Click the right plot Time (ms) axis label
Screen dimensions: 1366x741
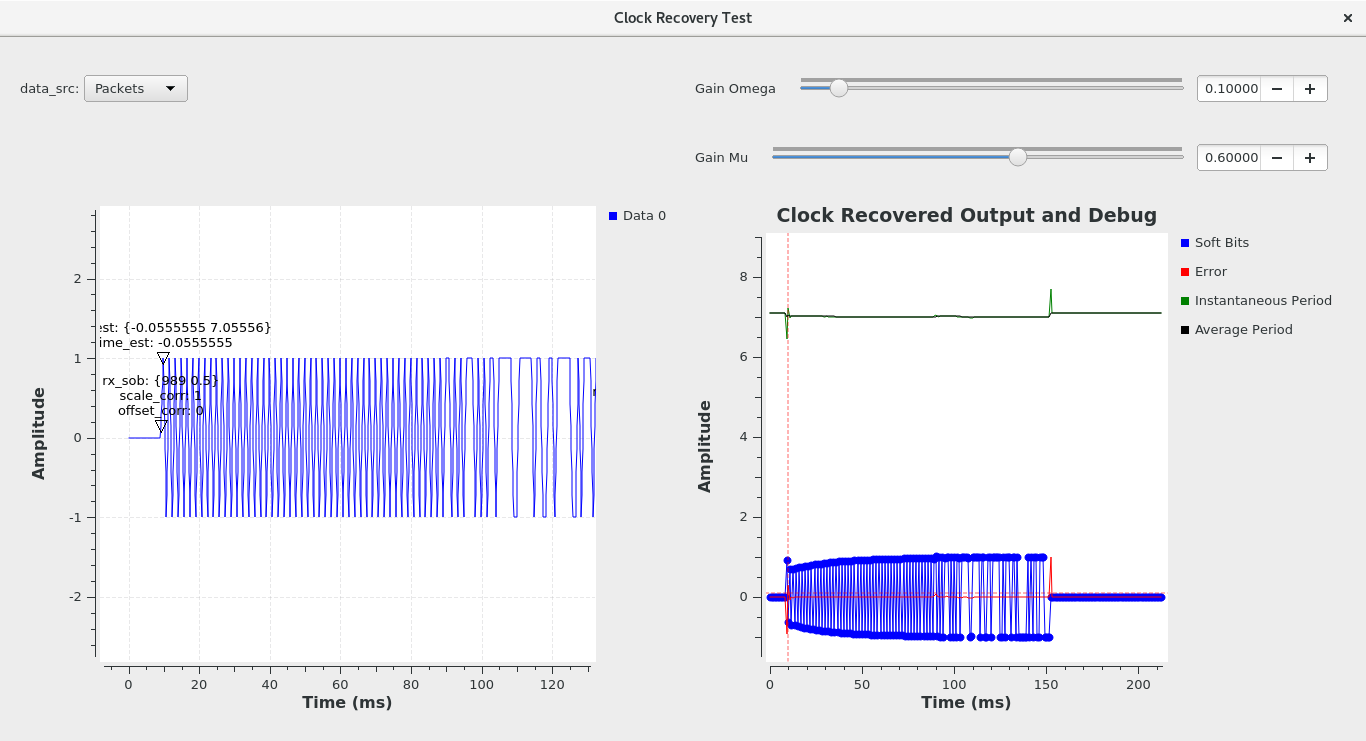tap(966, 702)
